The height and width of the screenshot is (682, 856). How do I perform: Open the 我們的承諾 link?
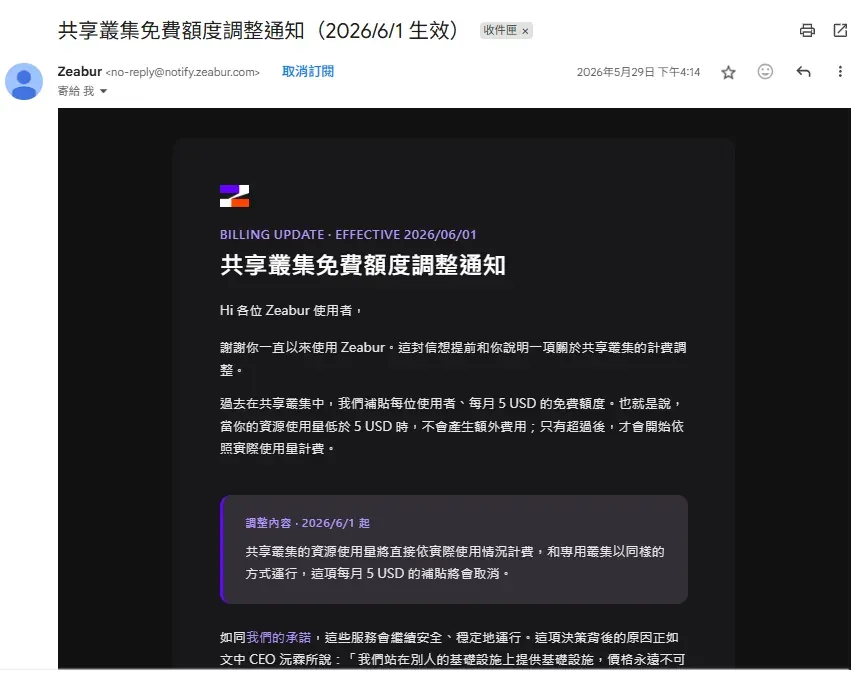278,637
